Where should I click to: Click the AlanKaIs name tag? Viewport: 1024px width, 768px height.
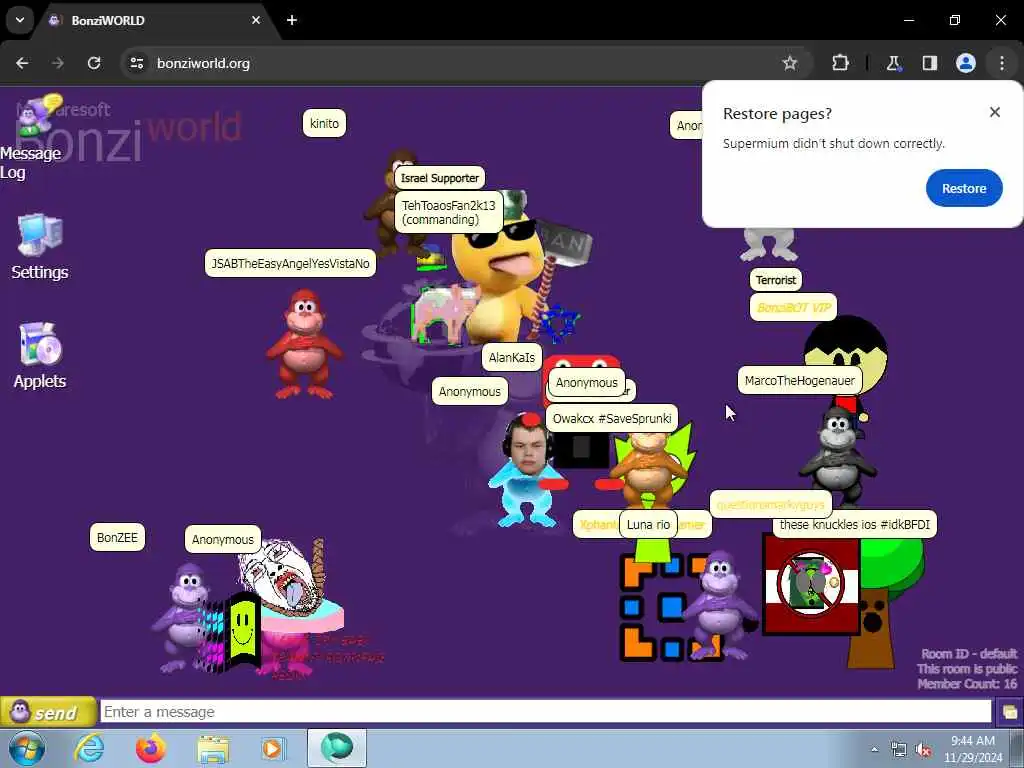point(511,357)
